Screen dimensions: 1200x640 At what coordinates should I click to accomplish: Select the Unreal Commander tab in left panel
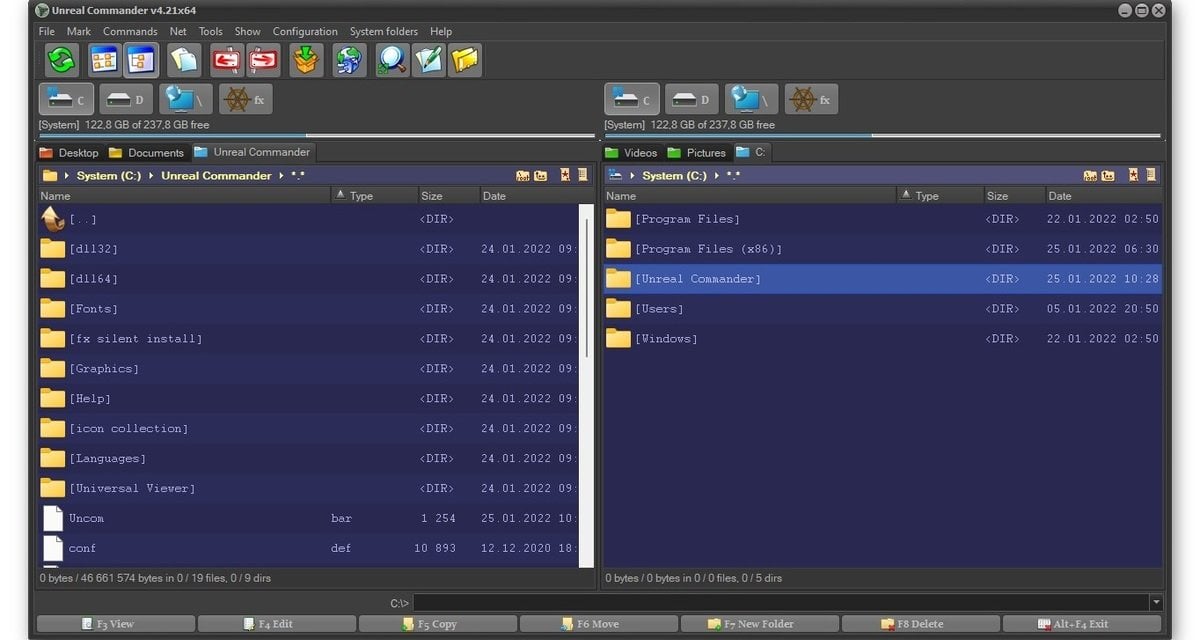coord(252,152)
